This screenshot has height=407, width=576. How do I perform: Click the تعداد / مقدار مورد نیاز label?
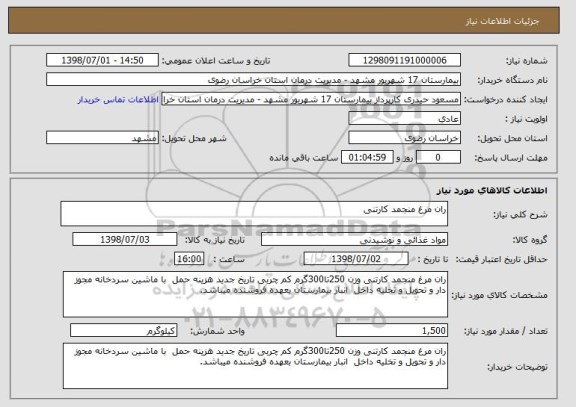pos(505,331)
